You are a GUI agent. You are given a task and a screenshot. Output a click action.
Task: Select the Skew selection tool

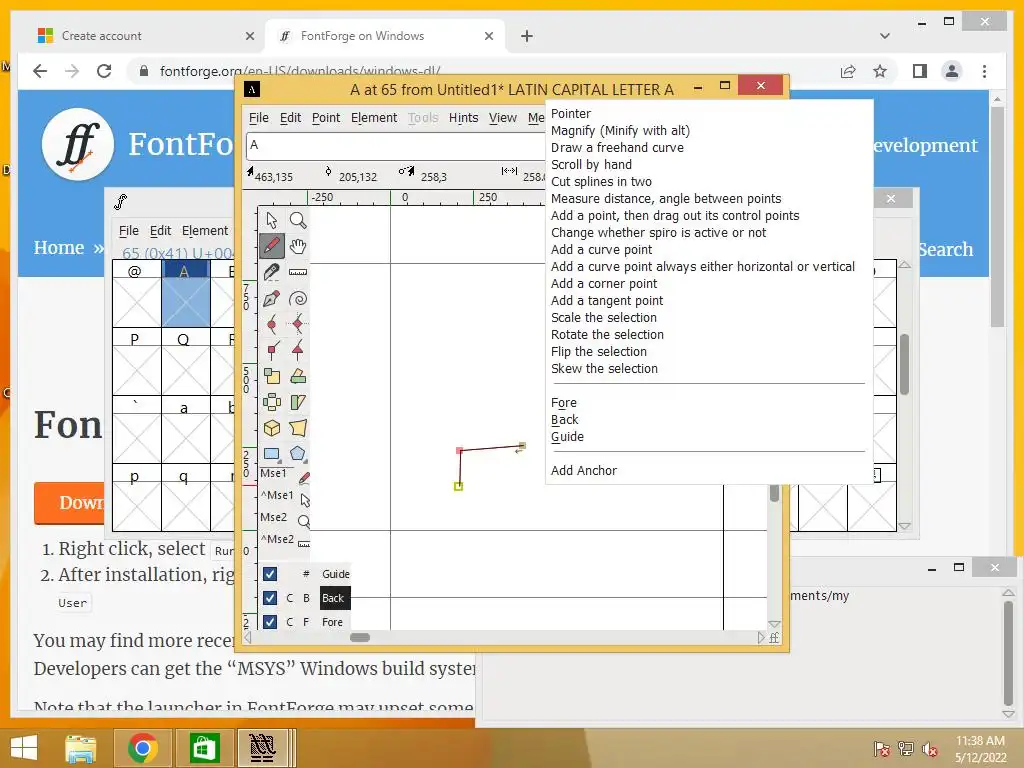tap(298, 402)
